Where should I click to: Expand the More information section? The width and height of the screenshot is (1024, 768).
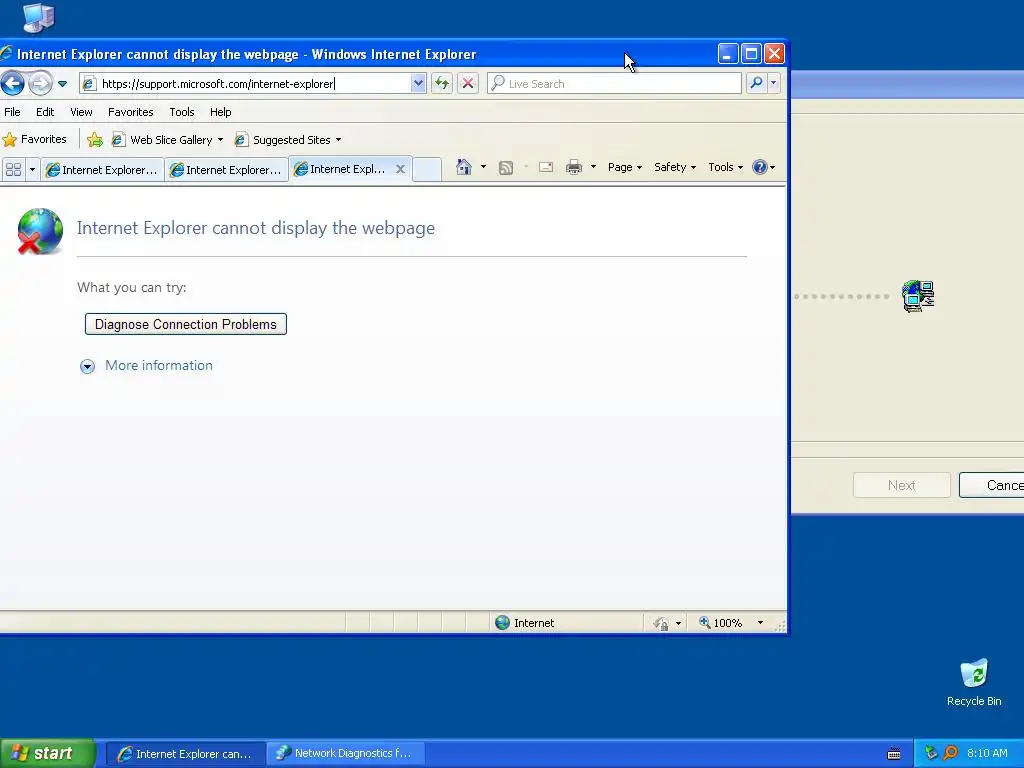pyautogui.click(x=88, y=366)
